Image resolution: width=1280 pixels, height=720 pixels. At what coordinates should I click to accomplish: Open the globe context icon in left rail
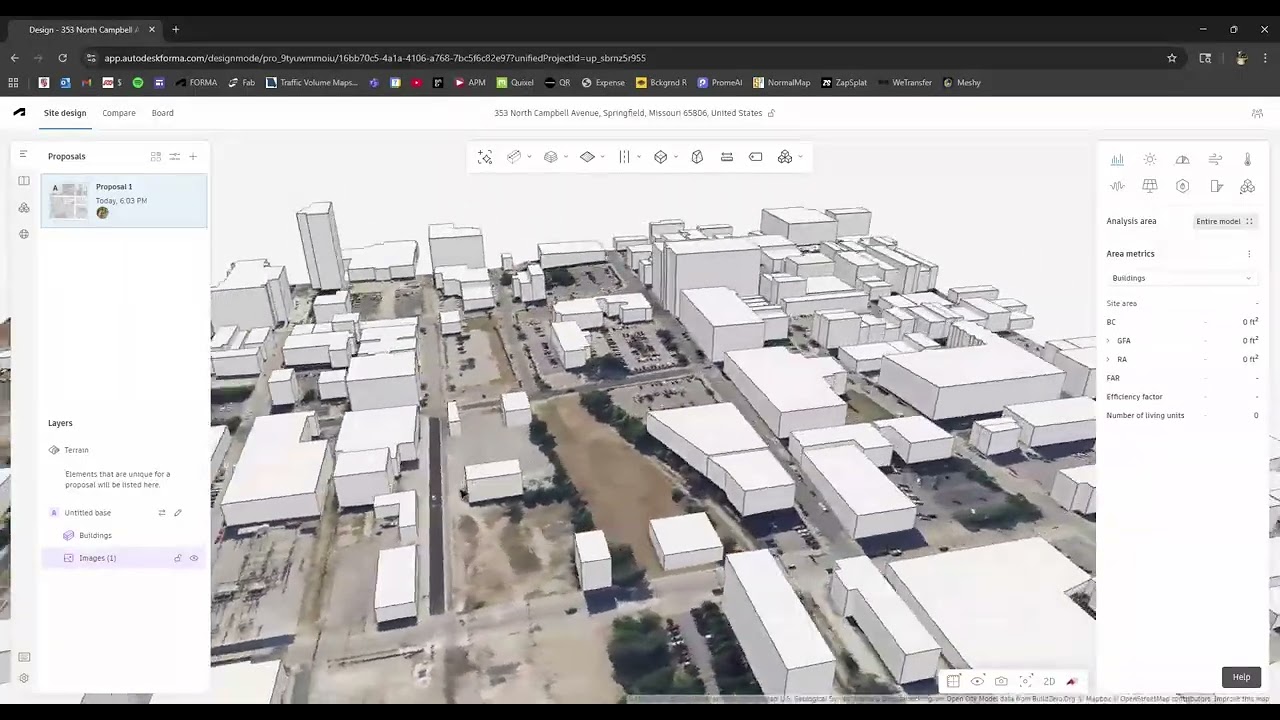pos(23,234)
